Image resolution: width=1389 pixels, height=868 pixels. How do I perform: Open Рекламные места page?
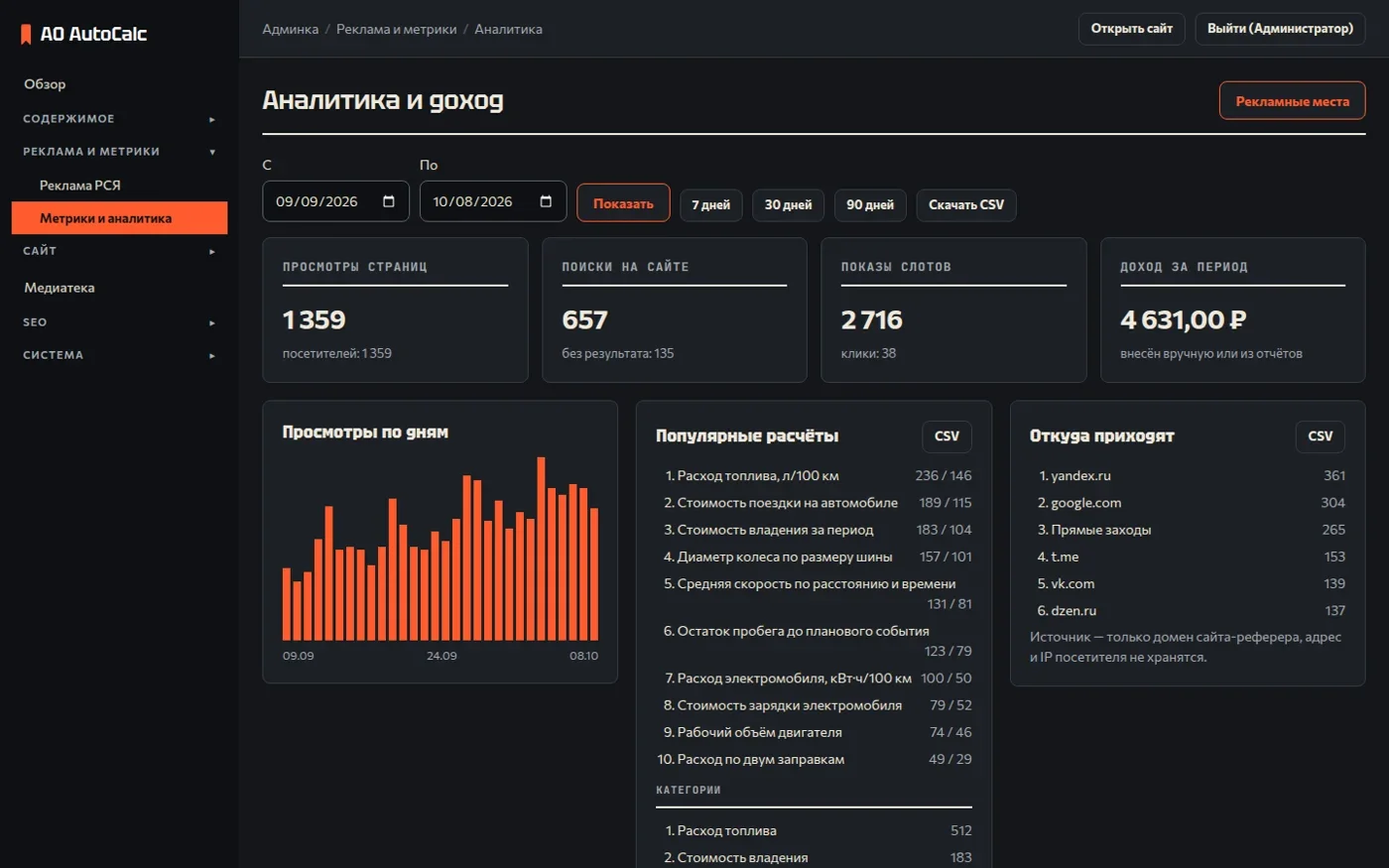pyautogui.click(x=1292, y=101)
